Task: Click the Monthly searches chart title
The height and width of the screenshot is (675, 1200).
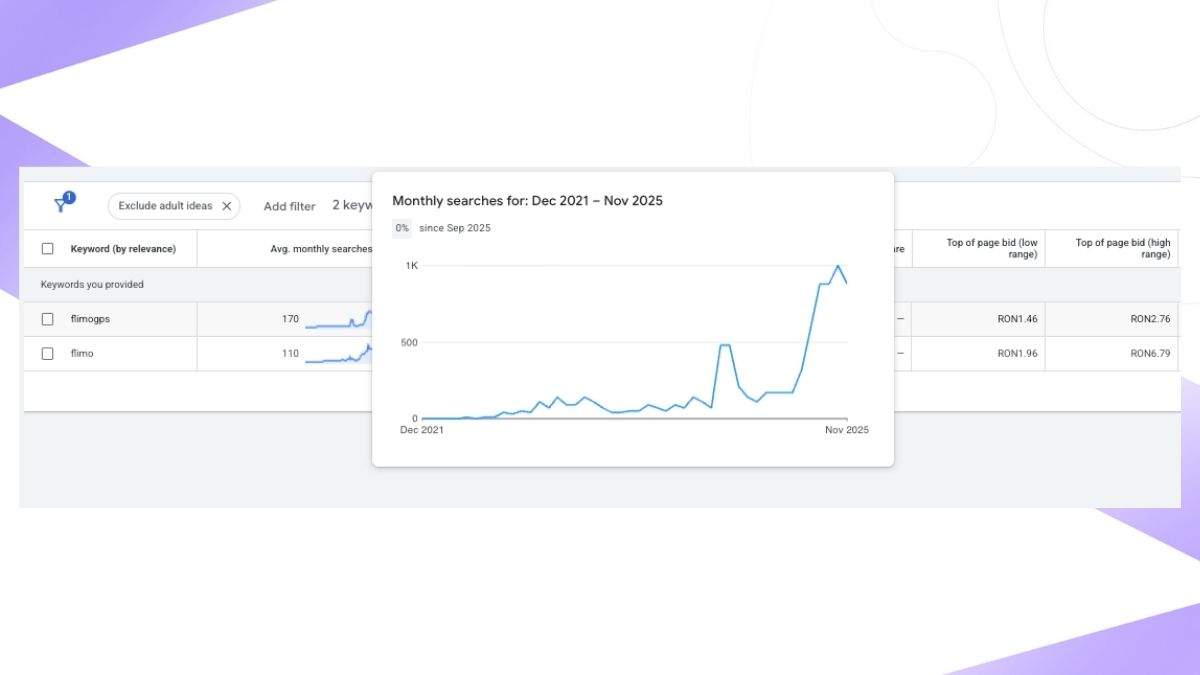Action: pyautogui.click(x=527, y=201)
